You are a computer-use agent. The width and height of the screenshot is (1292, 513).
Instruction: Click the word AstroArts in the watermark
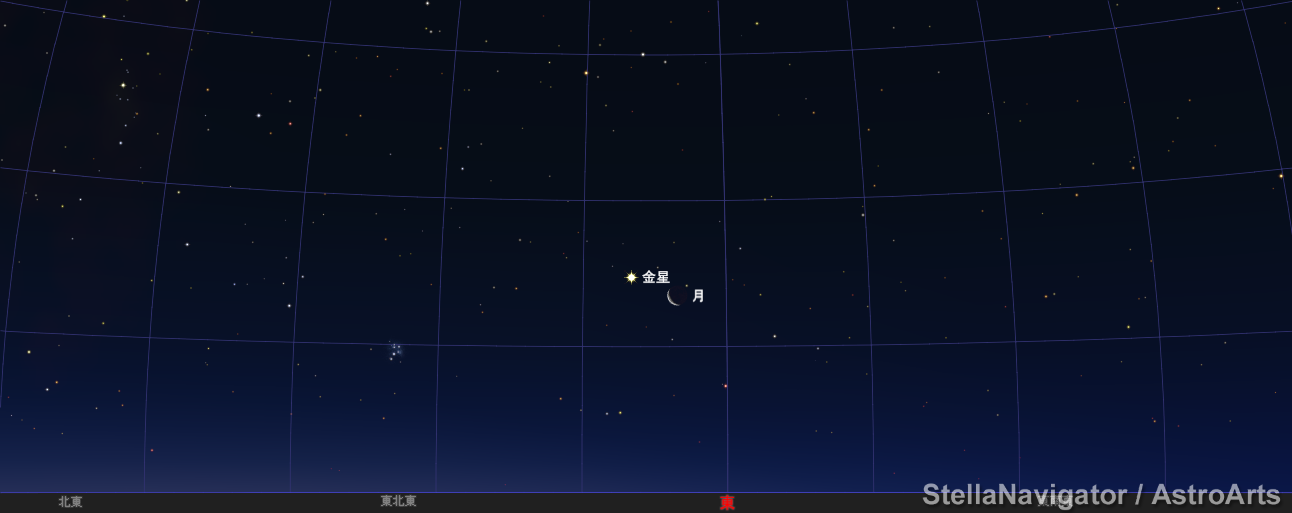pyautogui.click(x=1215, y=495)
